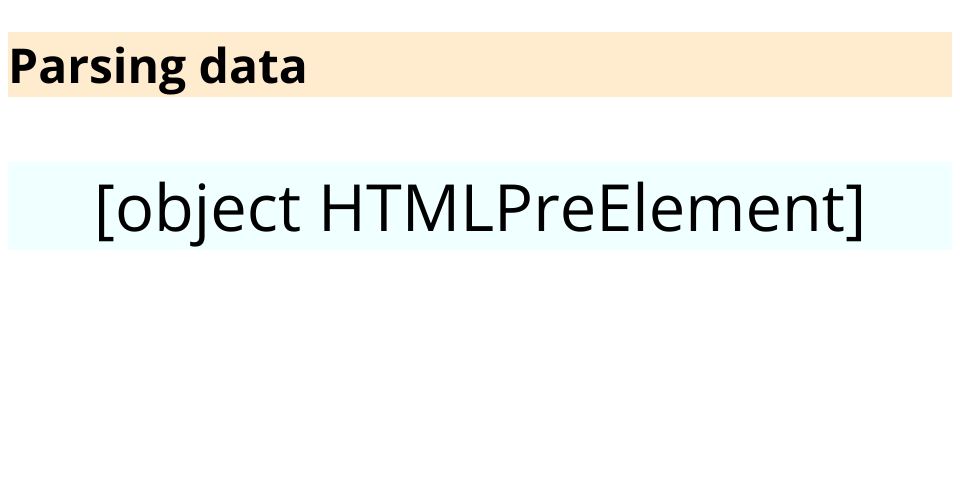Click the opening square bracket in the output

click(x=105, y=211)
